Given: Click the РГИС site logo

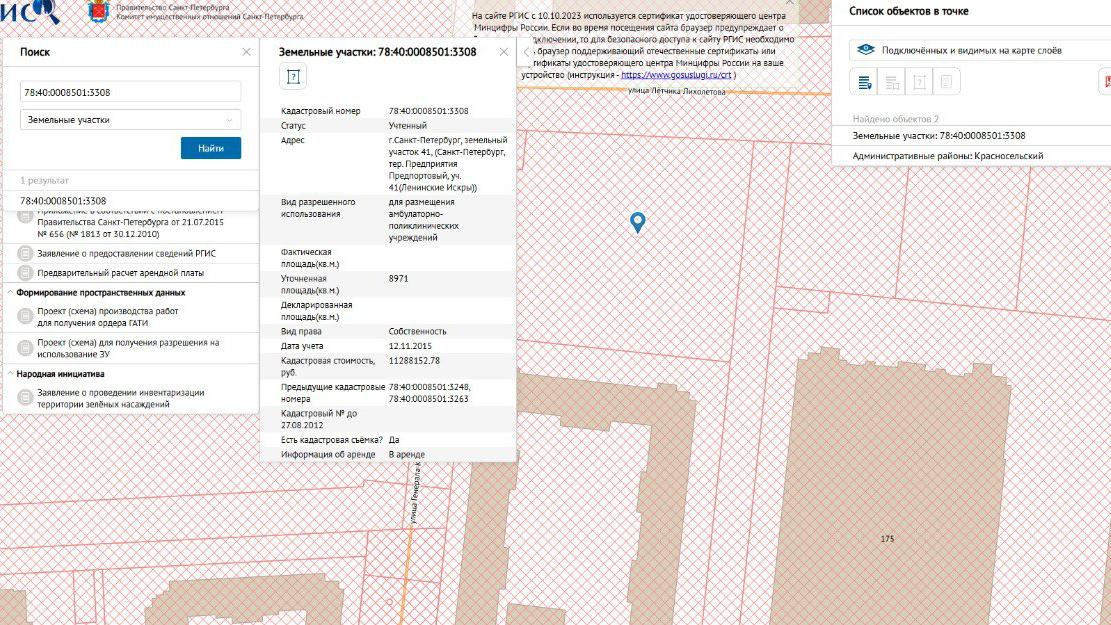Looking at the screenshot, I should [x=25, y=12].
